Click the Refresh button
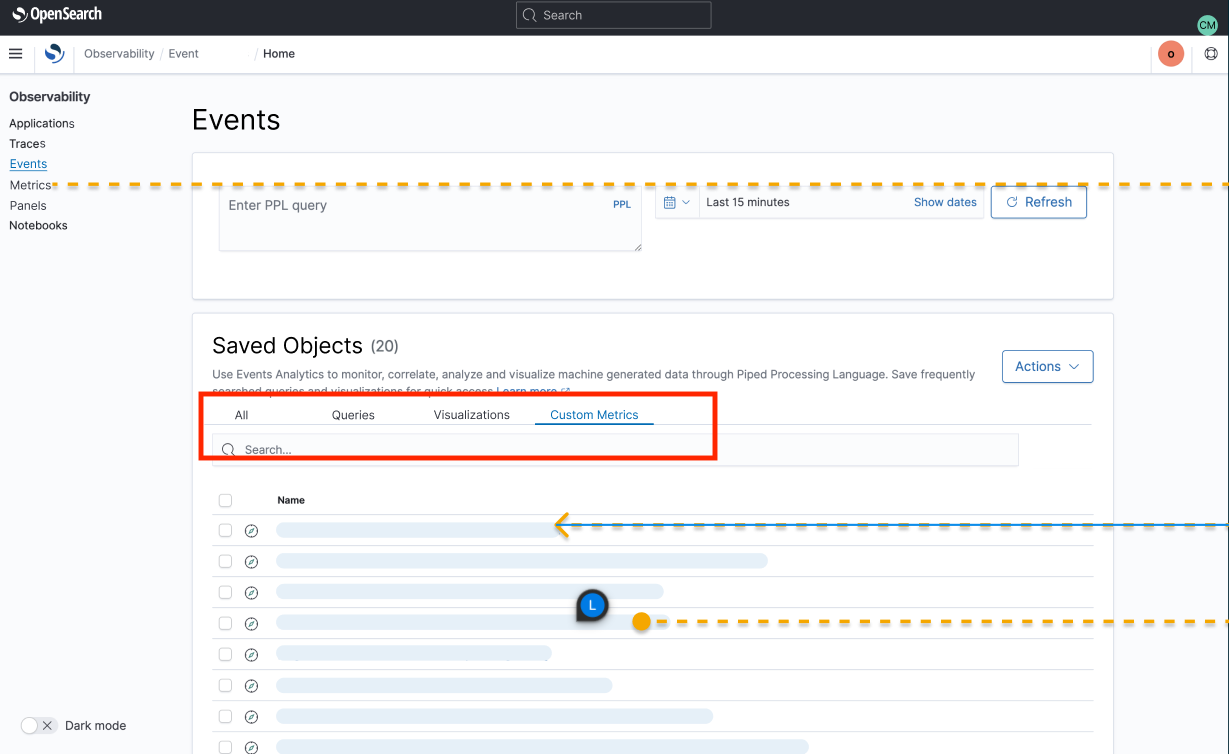1229x754 pixels. pyautogui.click(x=1038, y=202)
